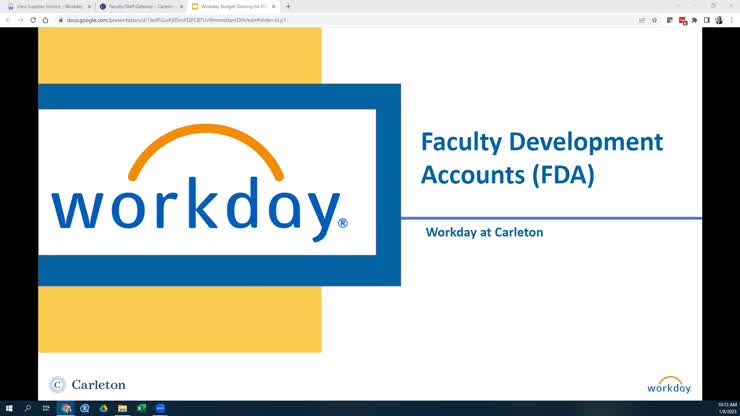This screenshot has height=416, width=740.
Task: Close the Faculty/Staff Gateway tab
Action: [x=182, y=7]
